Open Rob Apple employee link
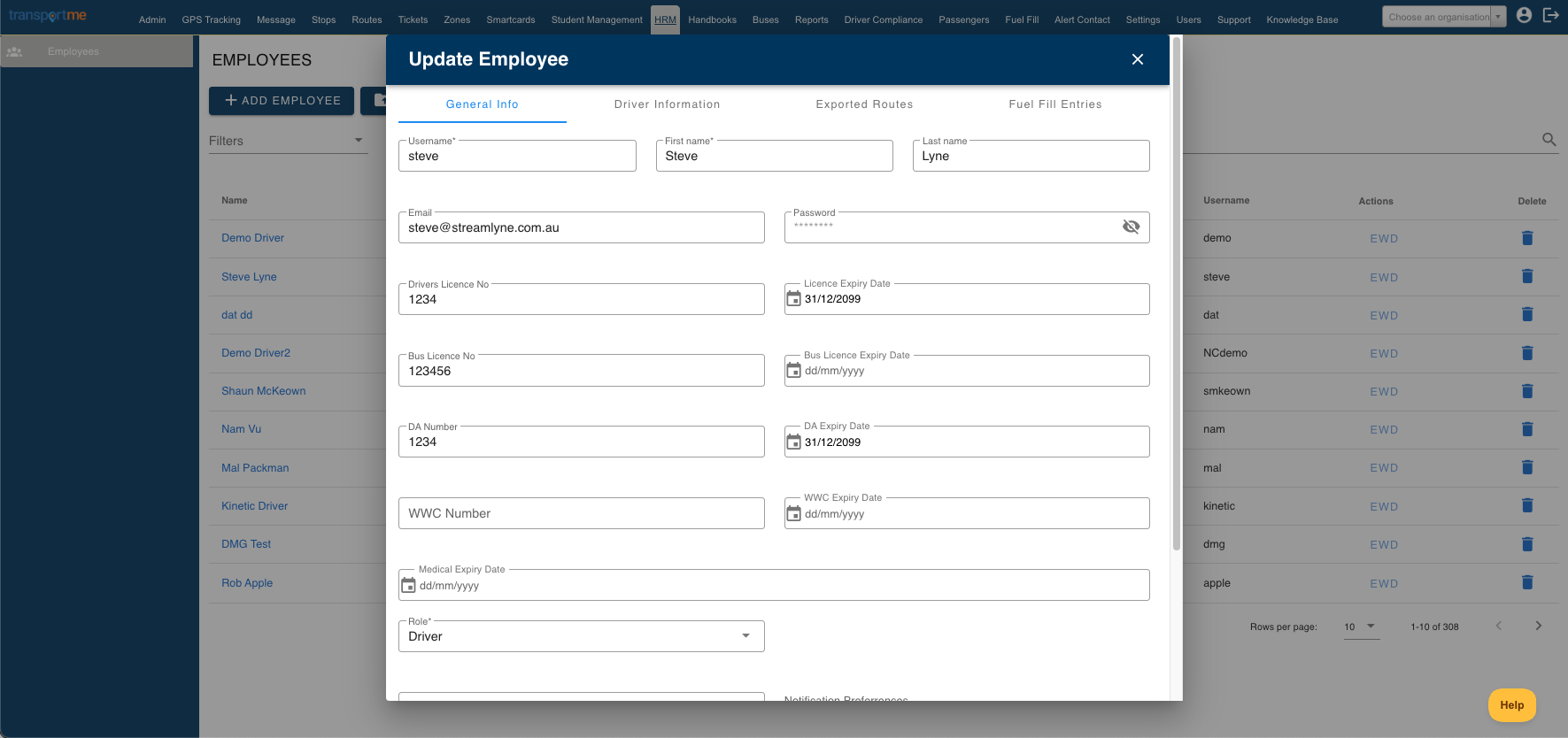 coord(247,583)
